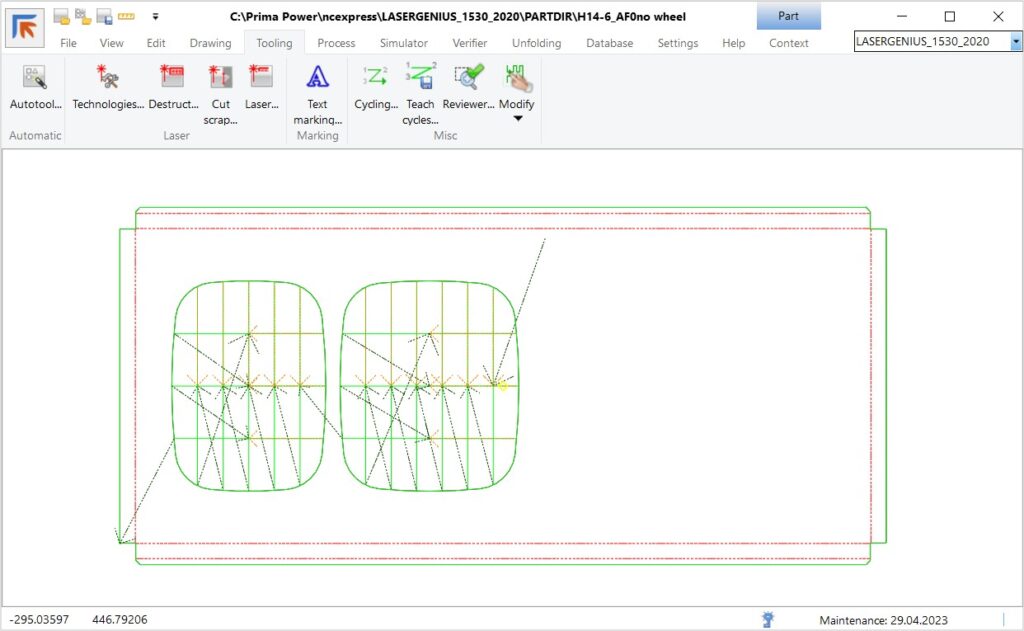Expand the quick access toolbar customize arrow

pos(155,16)
